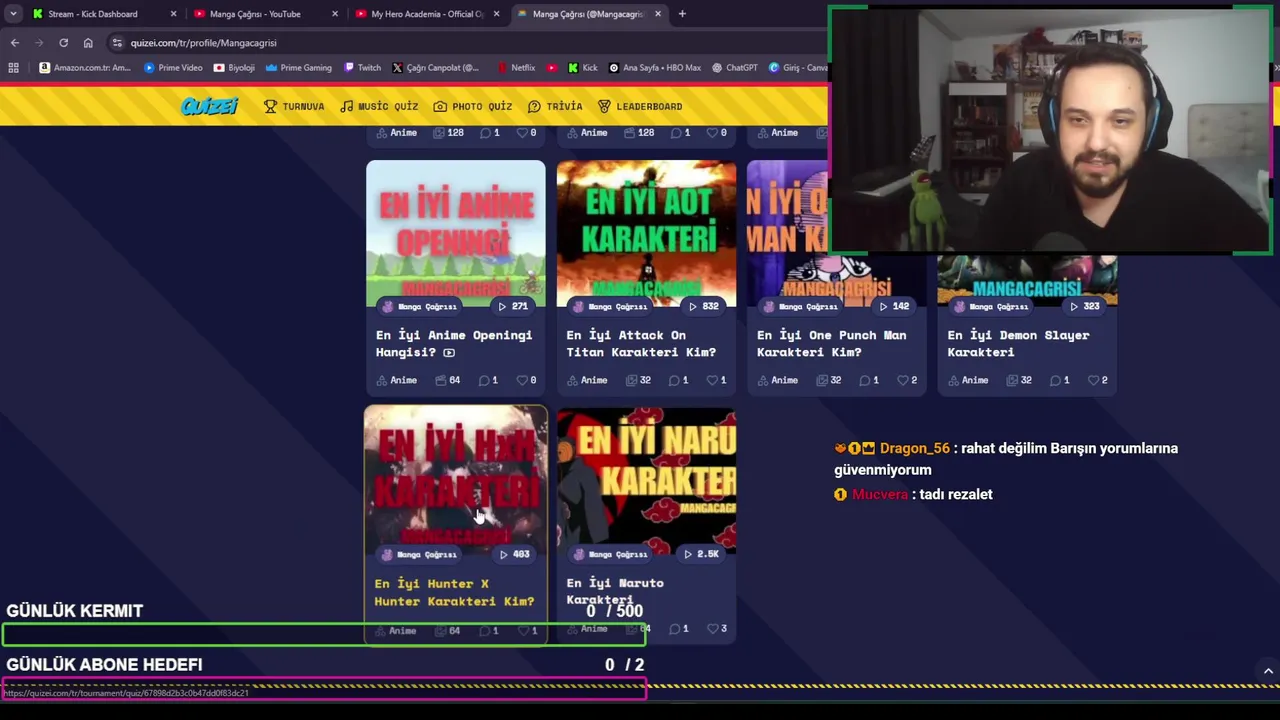Click the scroll-up chevron at bottom right

pyautogui.click(x=1268, y=671)
